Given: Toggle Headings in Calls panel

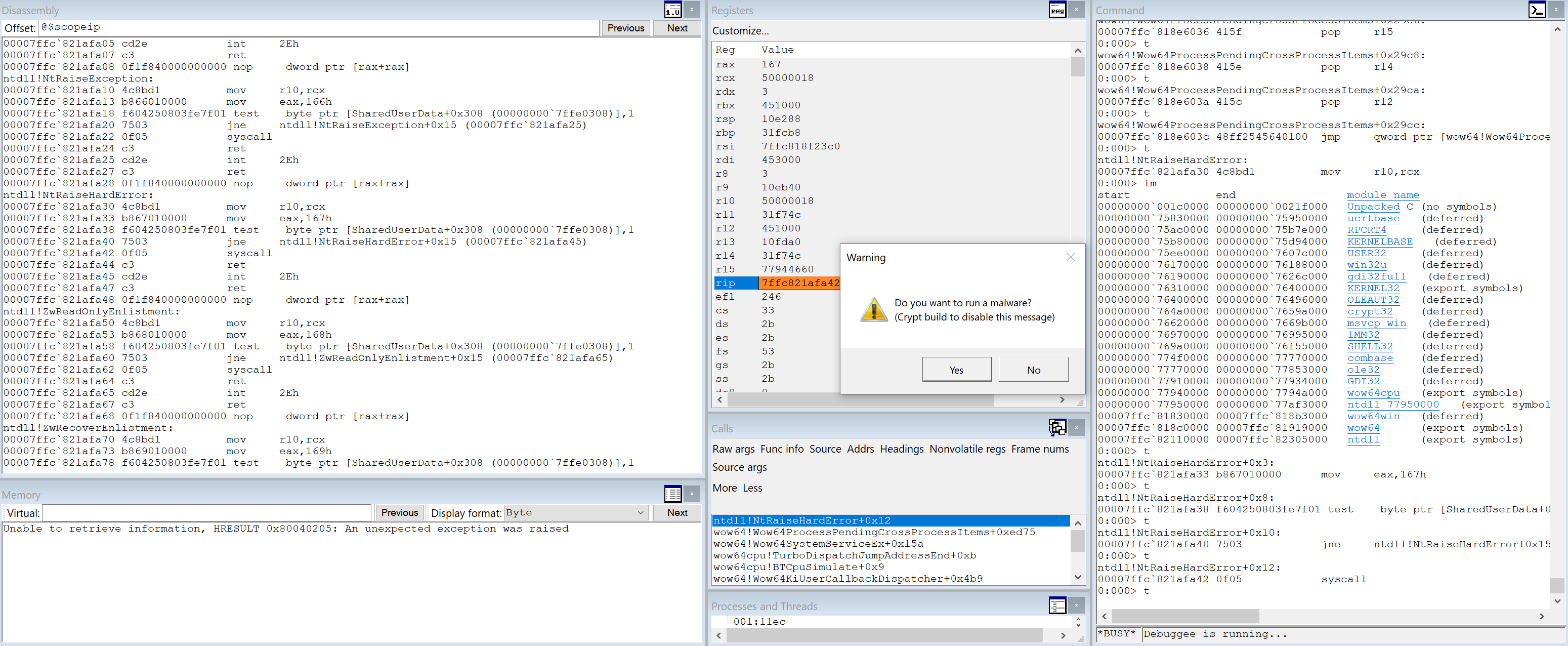Looking at the screenshot, I should (901, 449).
